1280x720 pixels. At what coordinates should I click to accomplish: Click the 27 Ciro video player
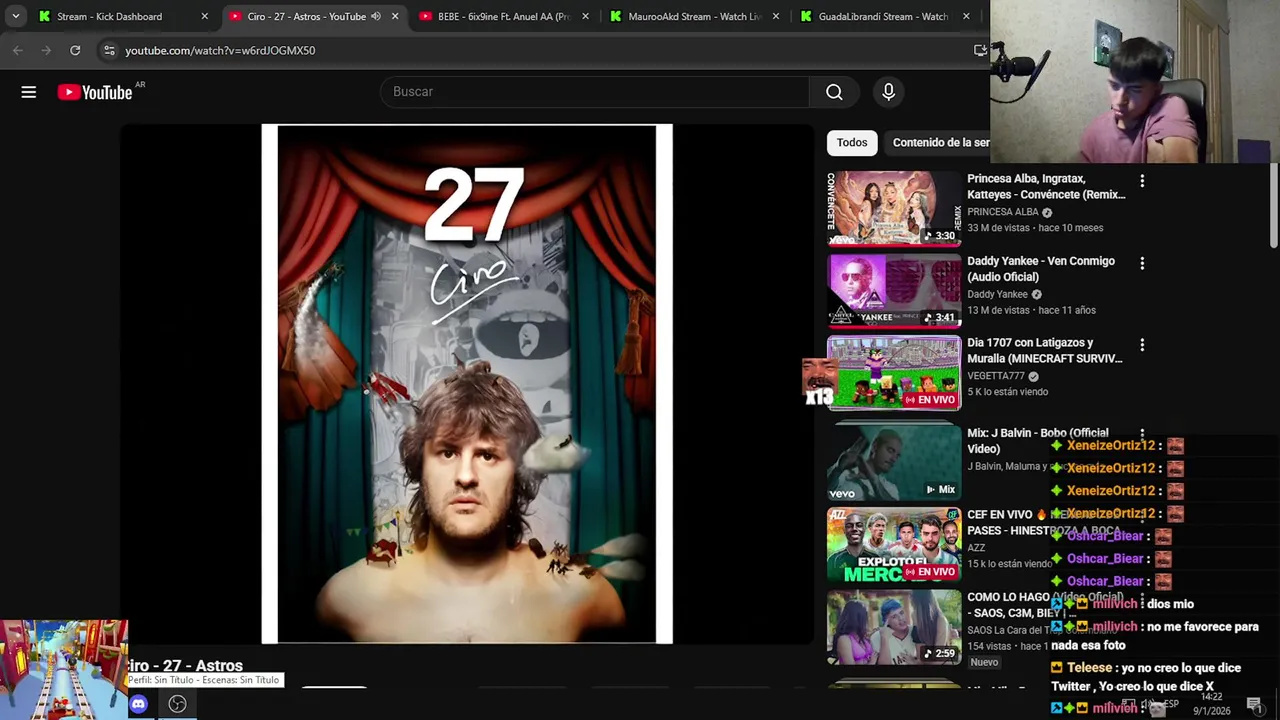pos(467,384)
